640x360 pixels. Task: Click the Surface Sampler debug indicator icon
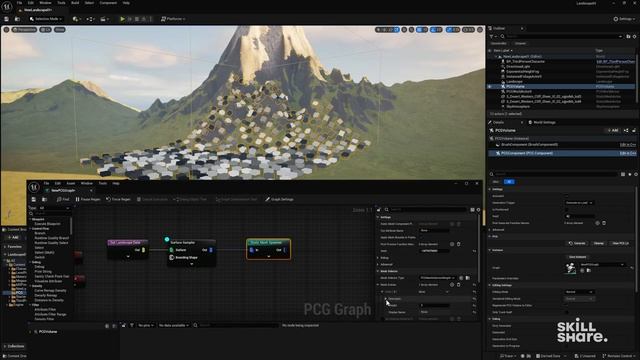[x=167, y=240]
